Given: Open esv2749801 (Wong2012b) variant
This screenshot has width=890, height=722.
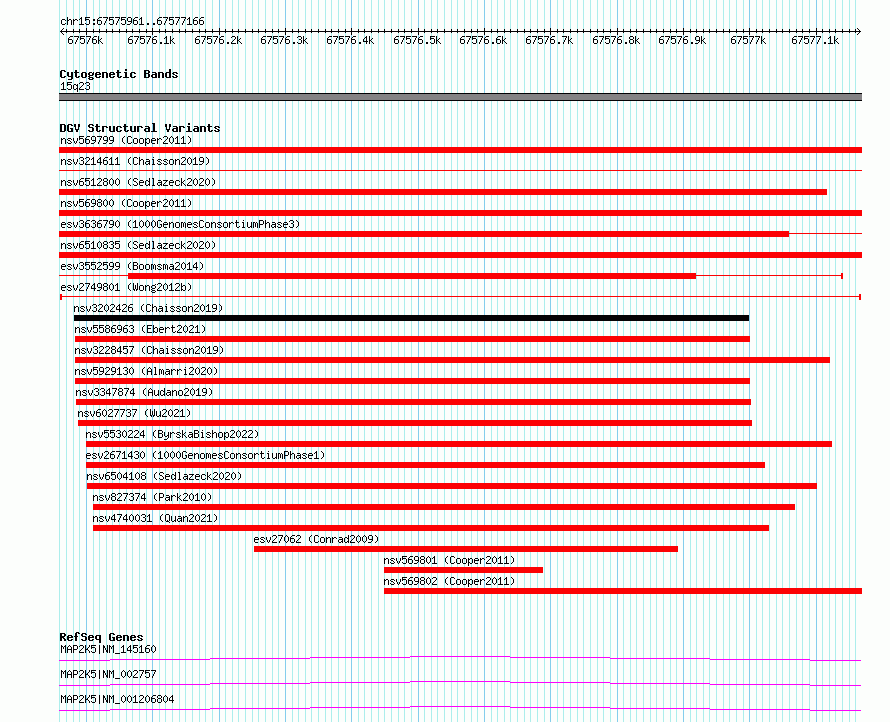Looking at the screenshot, I should point(126,287).
